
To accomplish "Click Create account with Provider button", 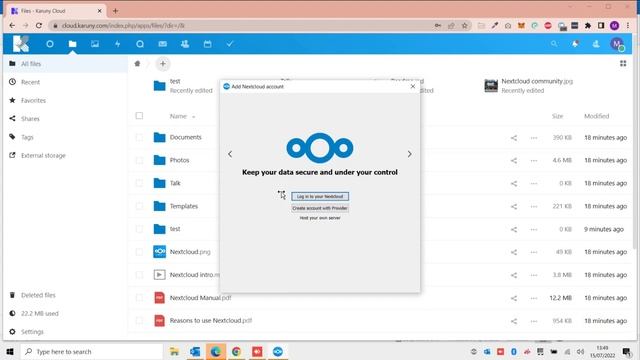I will 320,208.
